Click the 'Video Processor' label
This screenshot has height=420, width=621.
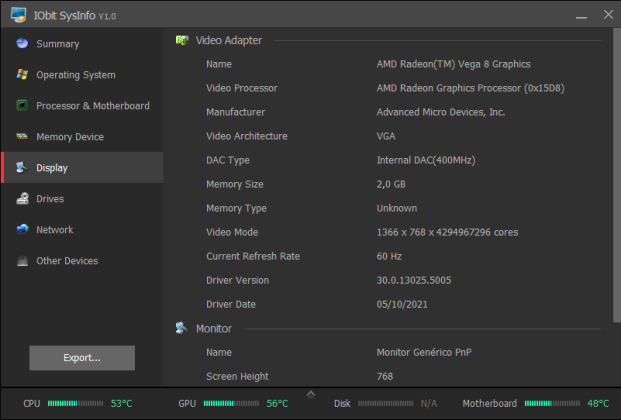[x=242, y=88]
